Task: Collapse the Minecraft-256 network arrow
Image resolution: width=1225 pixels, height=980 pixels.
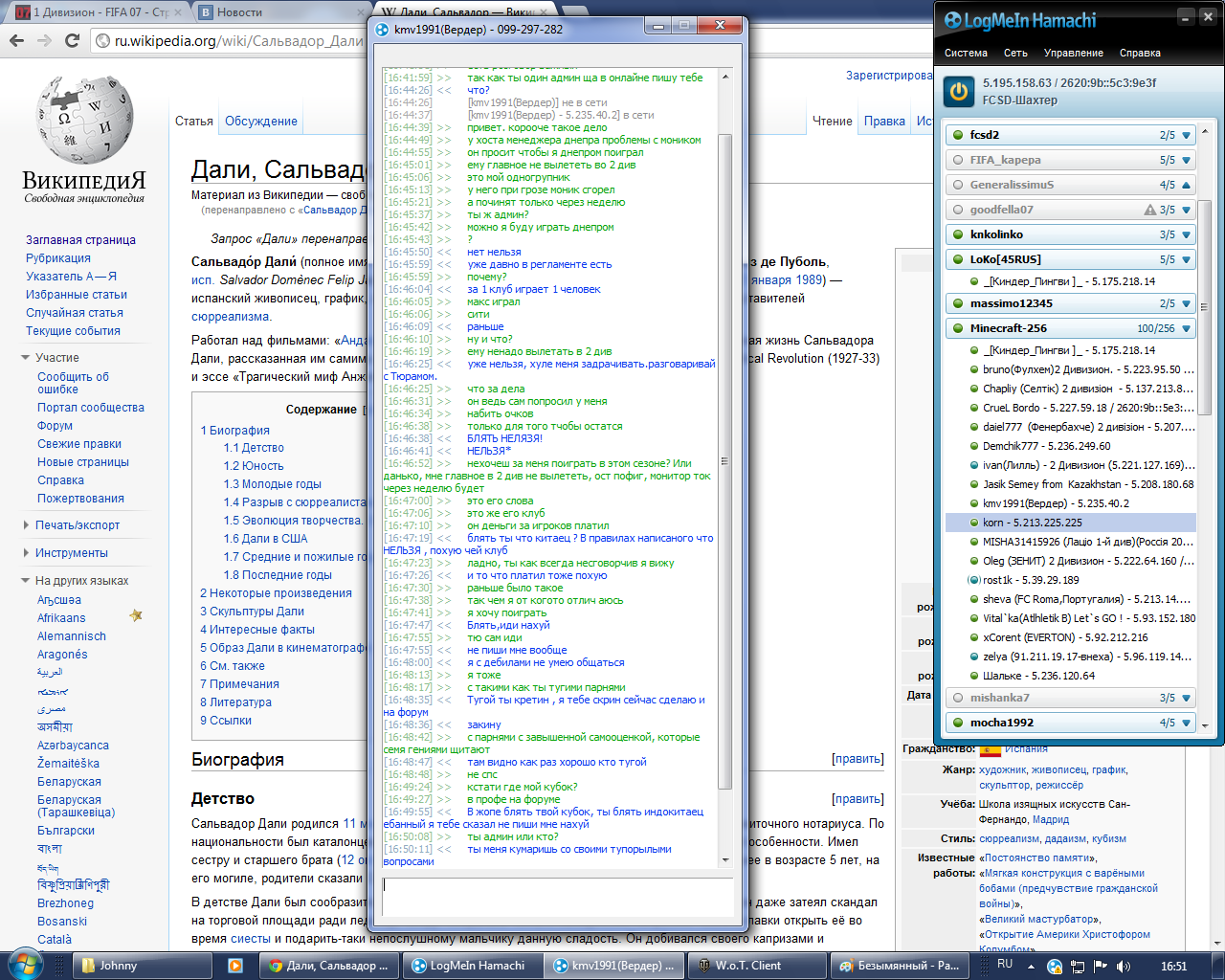Action: (1187, 329)
